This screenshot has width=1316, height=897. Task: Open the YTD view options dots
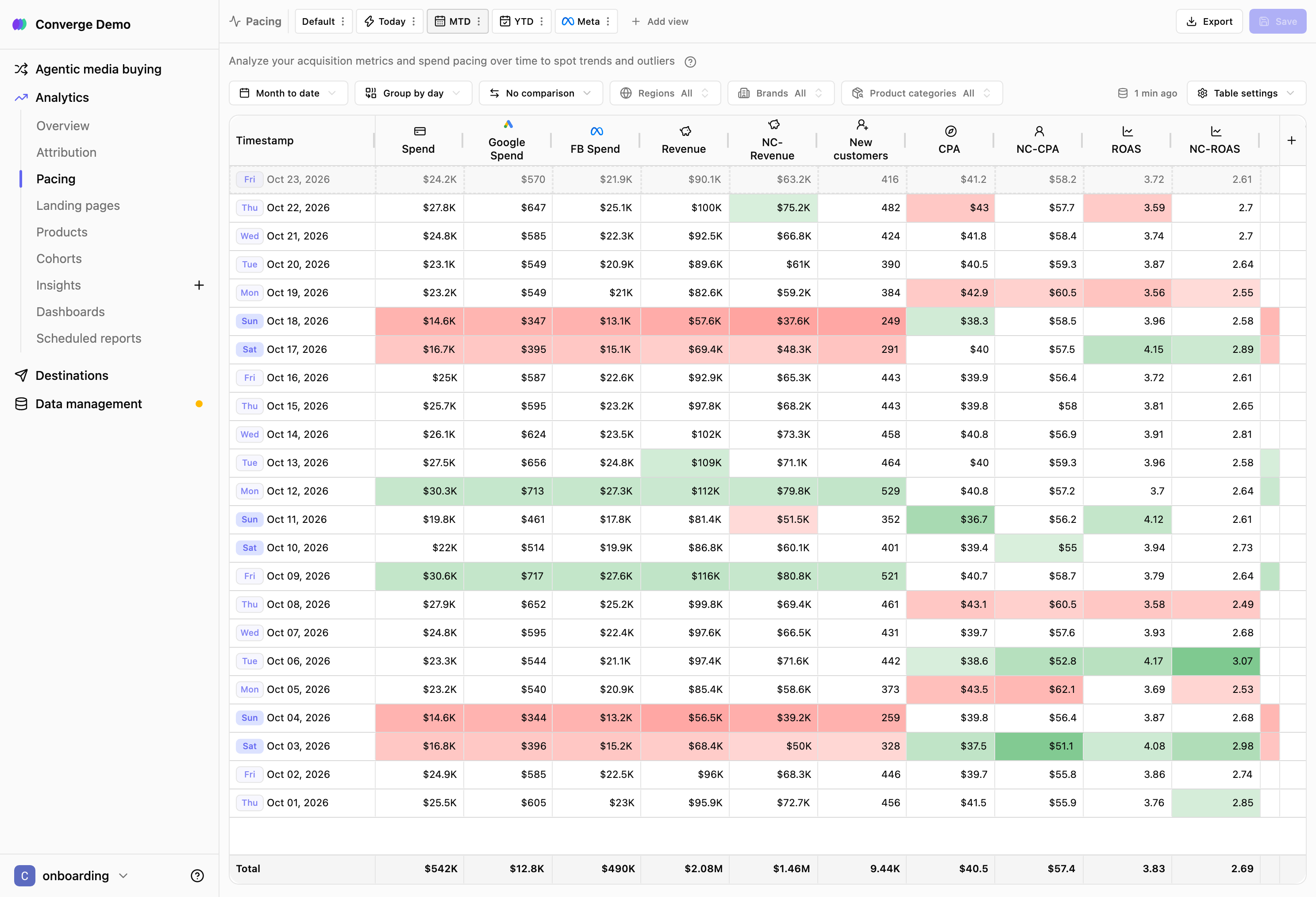pos(542,22)
